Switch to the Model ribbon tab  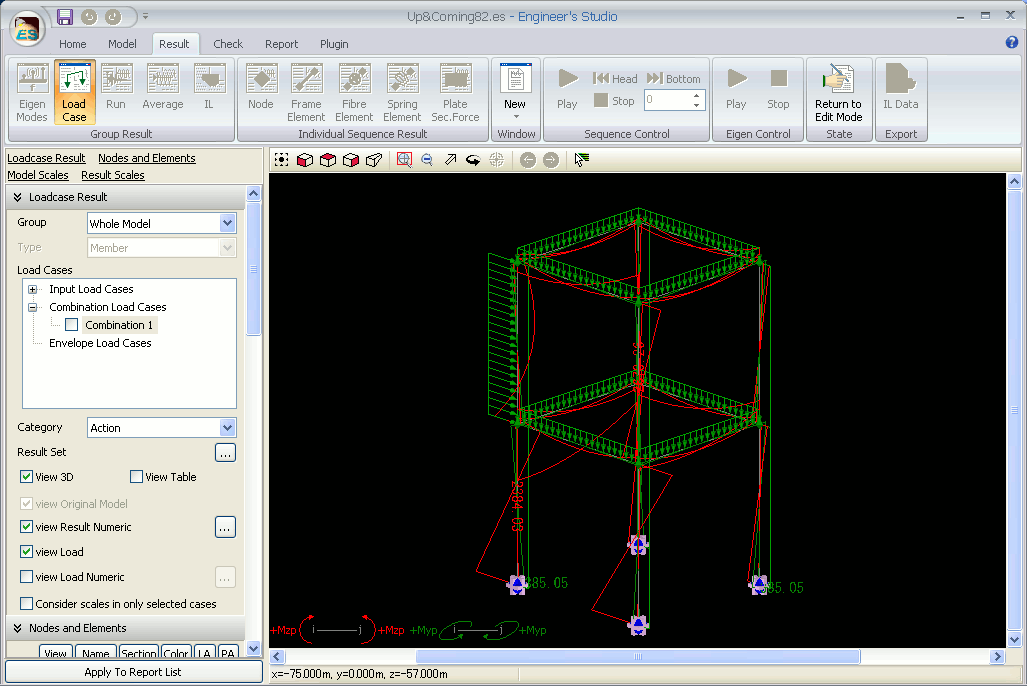click(122, 44)
